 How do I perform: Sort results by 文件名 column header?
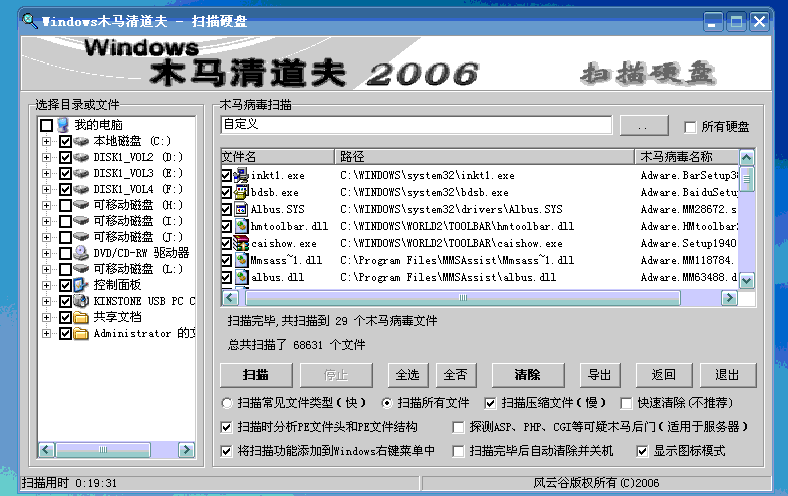(x=278, y=157)
